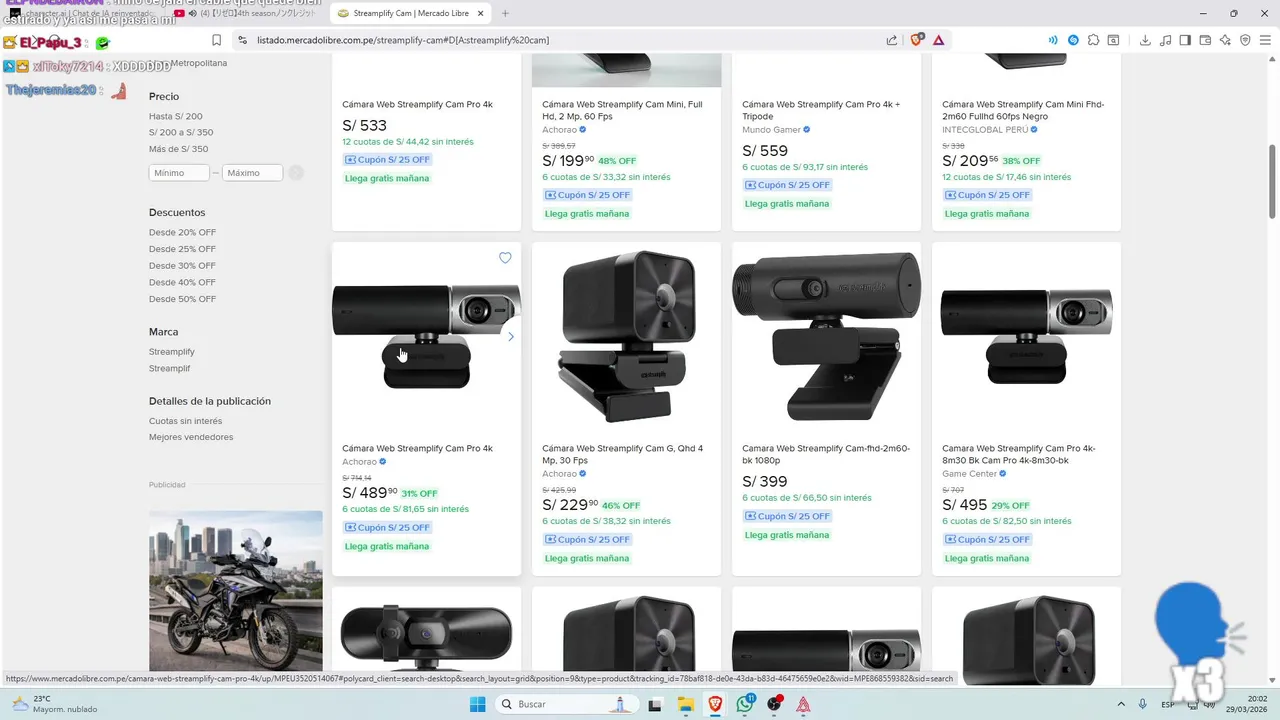Viewport: 1280px width, 720px height.
Task: Filter by Mejores vendedores
Action: click(x=191, y=437)
